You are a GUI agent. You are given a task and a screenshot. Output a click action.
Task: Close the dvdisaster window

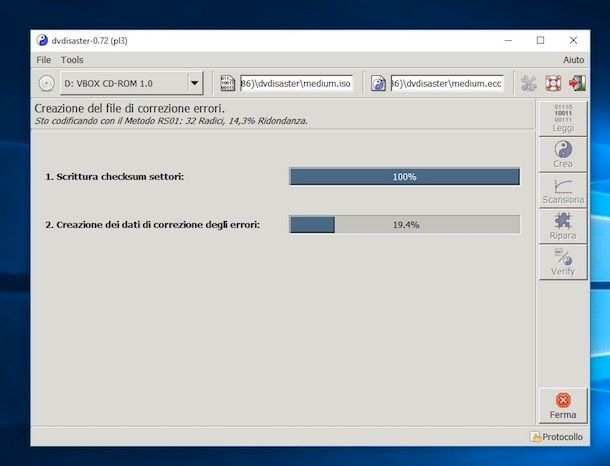click(x=573, y=40)
